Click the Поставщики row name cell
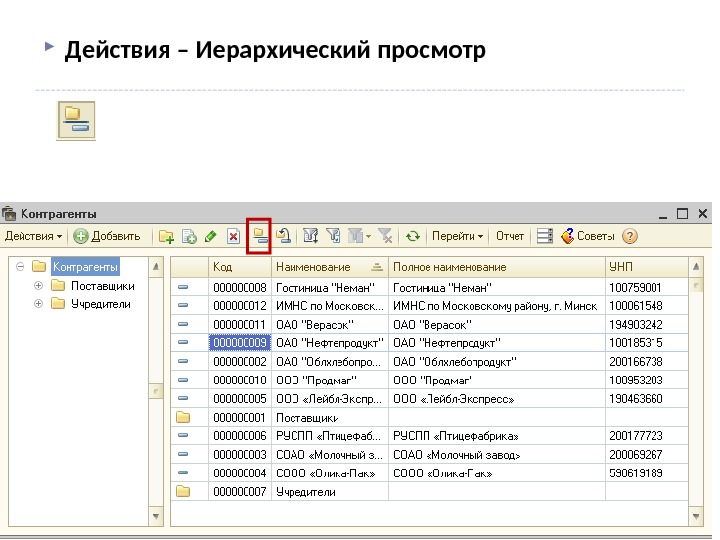Image resolution: width=720 pixels, height=540 pixels. pos(330,417)
